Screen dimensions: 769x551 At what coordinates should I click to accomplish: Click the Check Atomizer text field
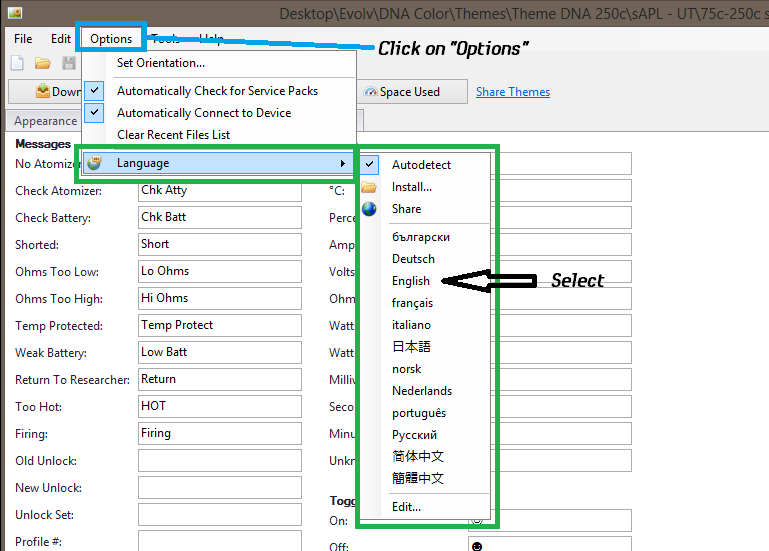(220, 190)
